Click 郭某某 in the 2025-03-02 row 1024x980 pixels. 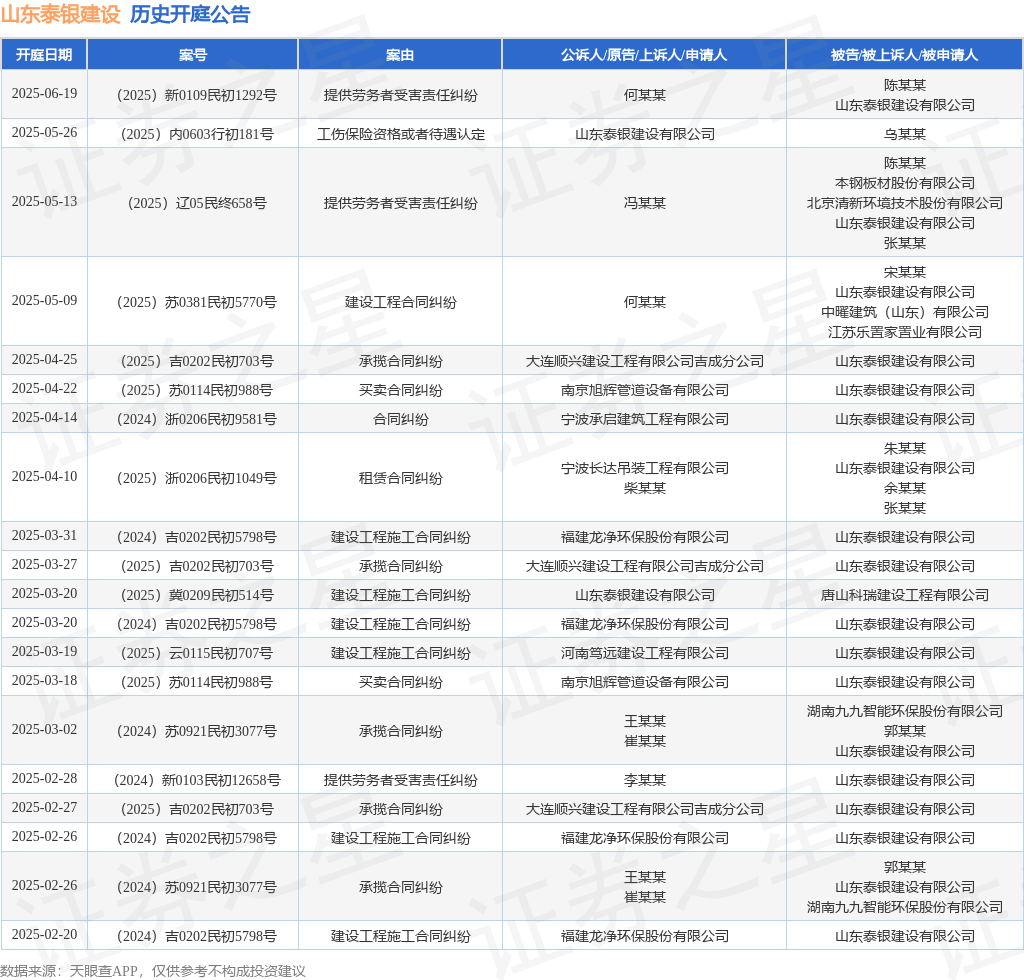tap(904, 731)
